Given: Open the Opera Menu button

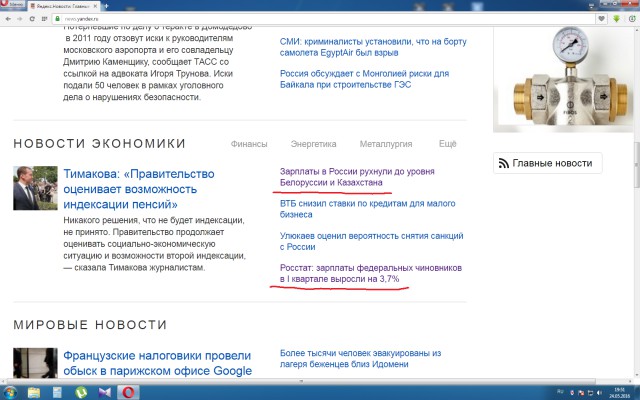Looking at the screenshot, I should (12, 4).
